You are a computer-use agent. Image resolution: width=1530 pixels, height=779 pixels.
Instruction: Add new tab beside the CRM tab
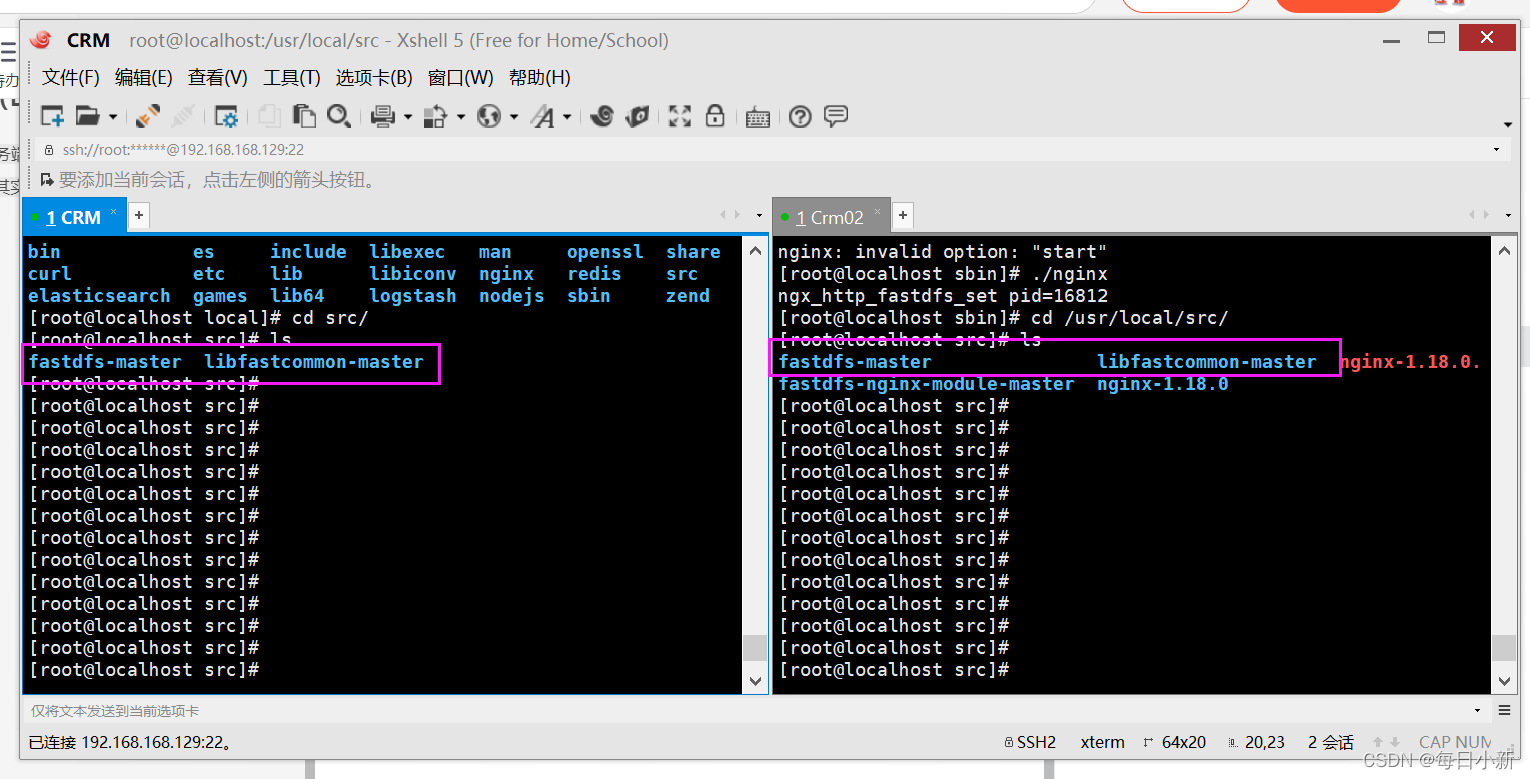pos(139,214)
